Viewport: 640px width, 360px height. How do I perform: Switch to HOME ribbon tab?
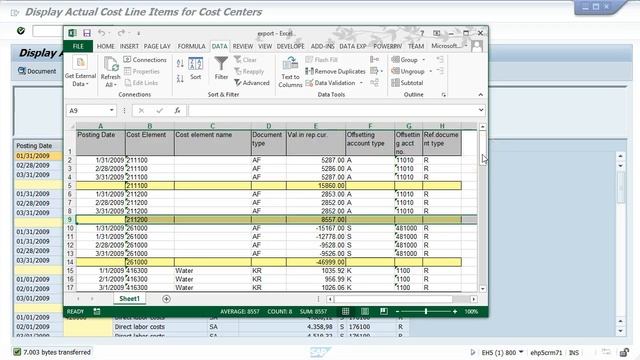click(106, 46)
